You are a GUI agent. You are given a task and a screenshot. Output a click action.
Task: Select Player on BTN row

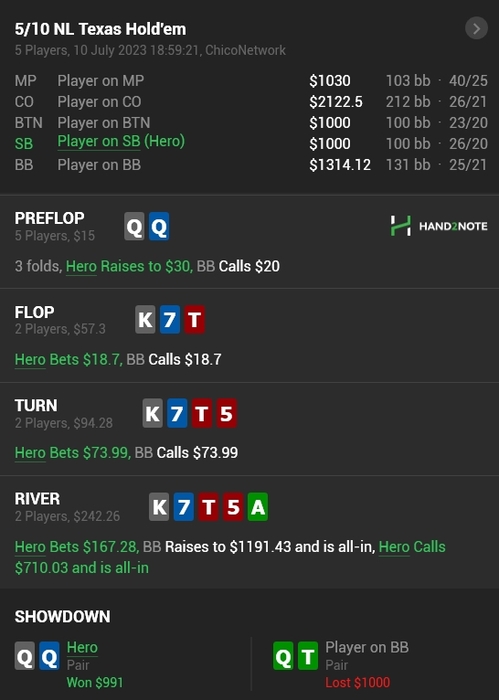click(251, 123)
